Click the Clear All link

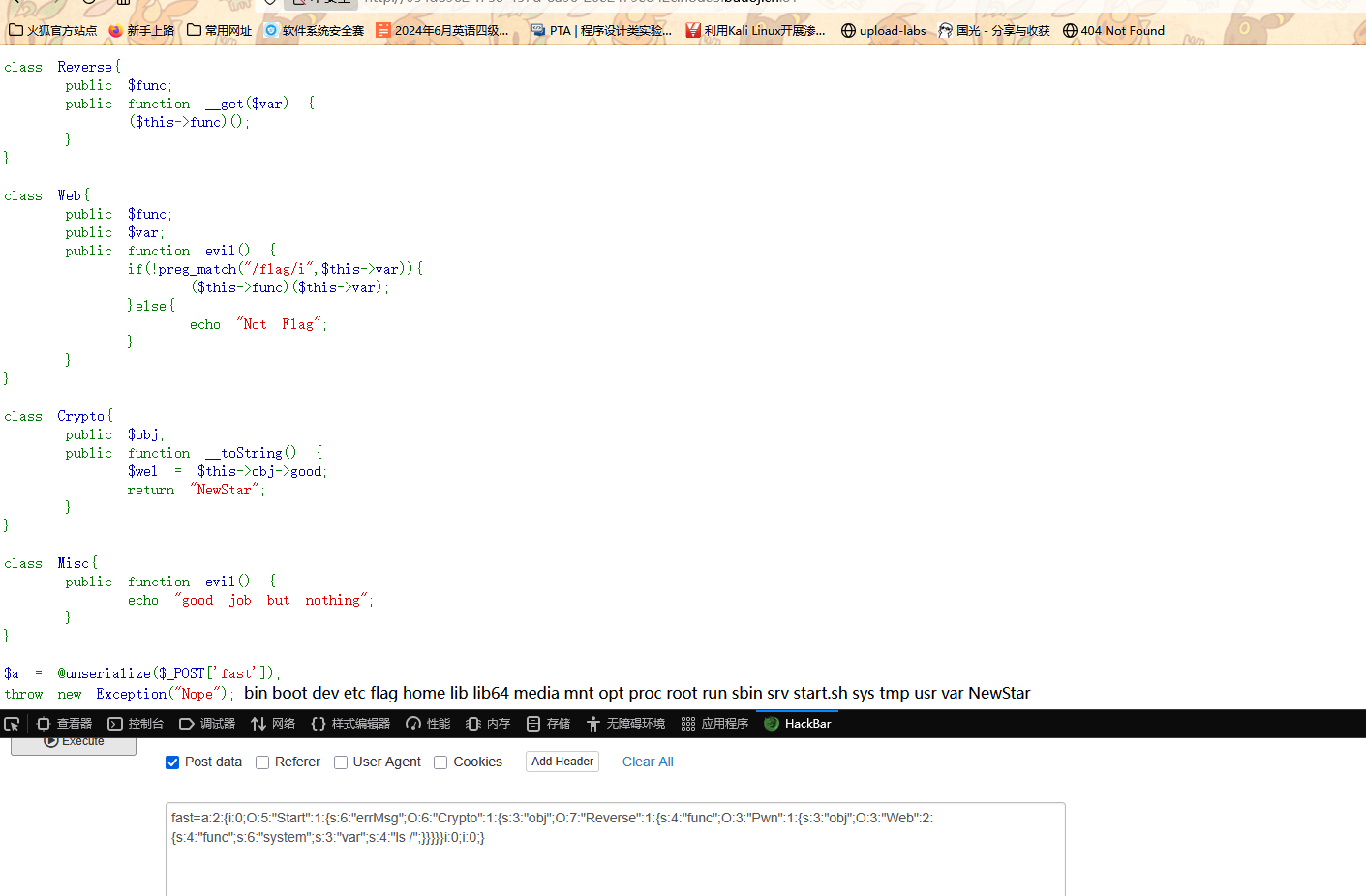point(648,762)
